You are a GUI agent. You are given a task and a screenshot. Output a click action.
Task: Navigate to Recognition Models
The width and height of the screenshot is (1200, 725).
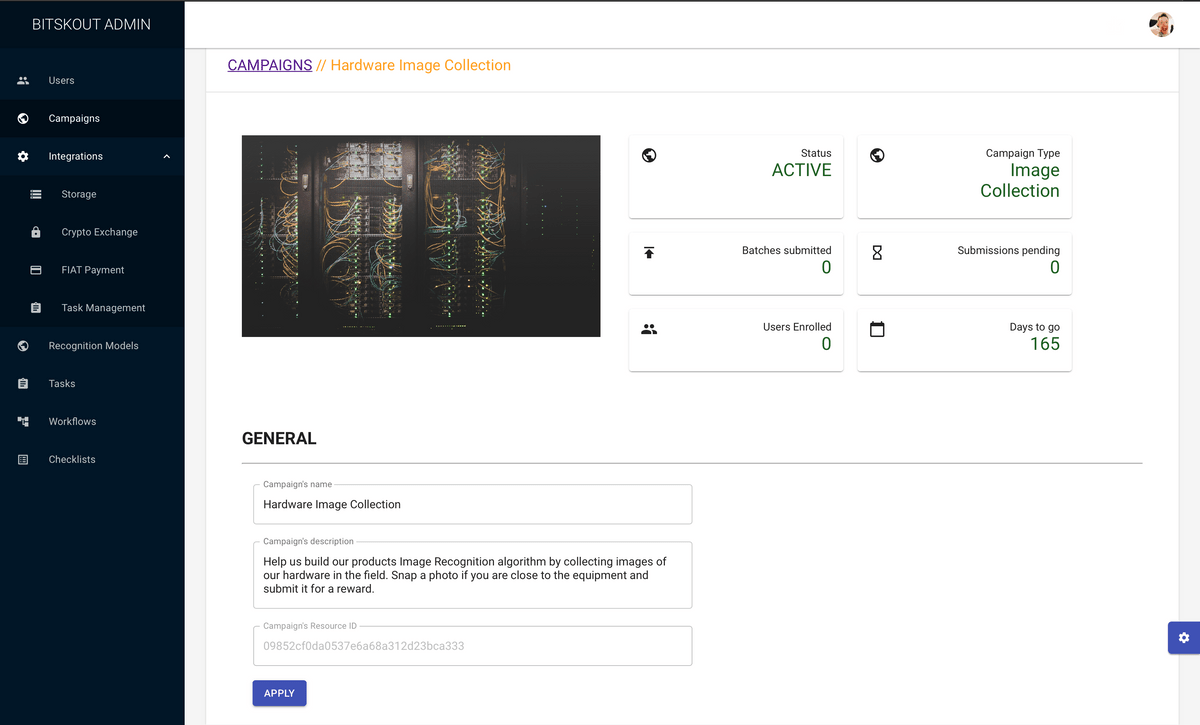click(x=92, y=346)
